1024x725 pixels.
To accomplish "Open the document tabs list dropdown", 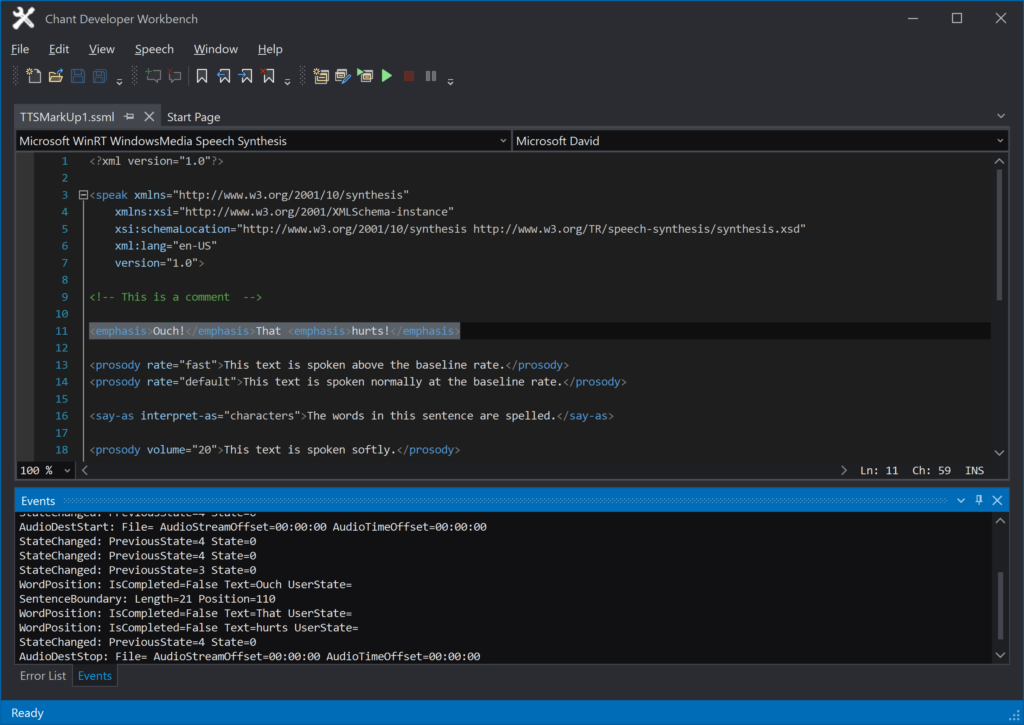I will tap(1000, 116).
